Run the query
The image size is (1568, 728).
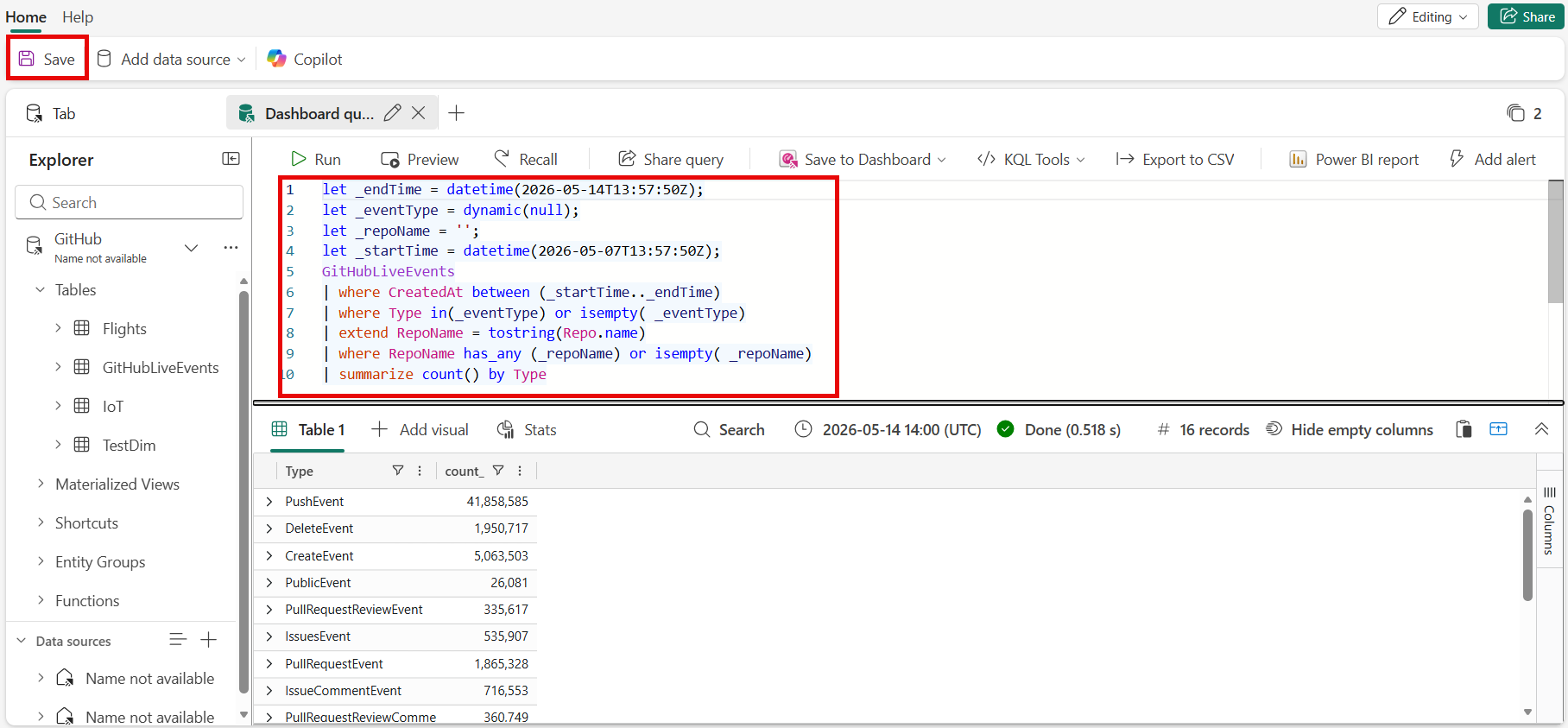tap(316, 159)
